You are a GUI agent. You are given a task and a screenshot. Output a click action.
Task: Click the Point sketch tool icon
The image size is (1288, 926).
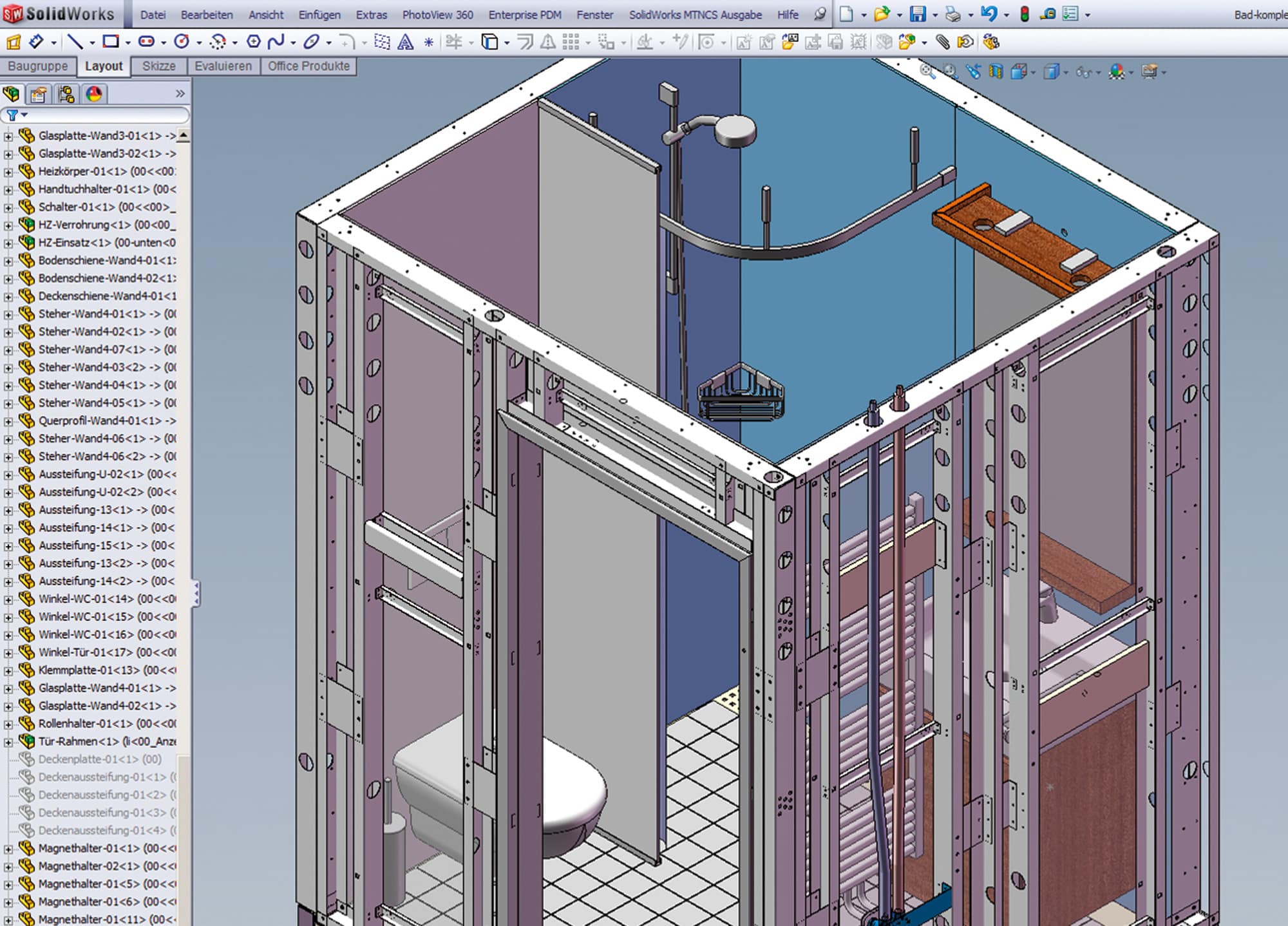429,43
